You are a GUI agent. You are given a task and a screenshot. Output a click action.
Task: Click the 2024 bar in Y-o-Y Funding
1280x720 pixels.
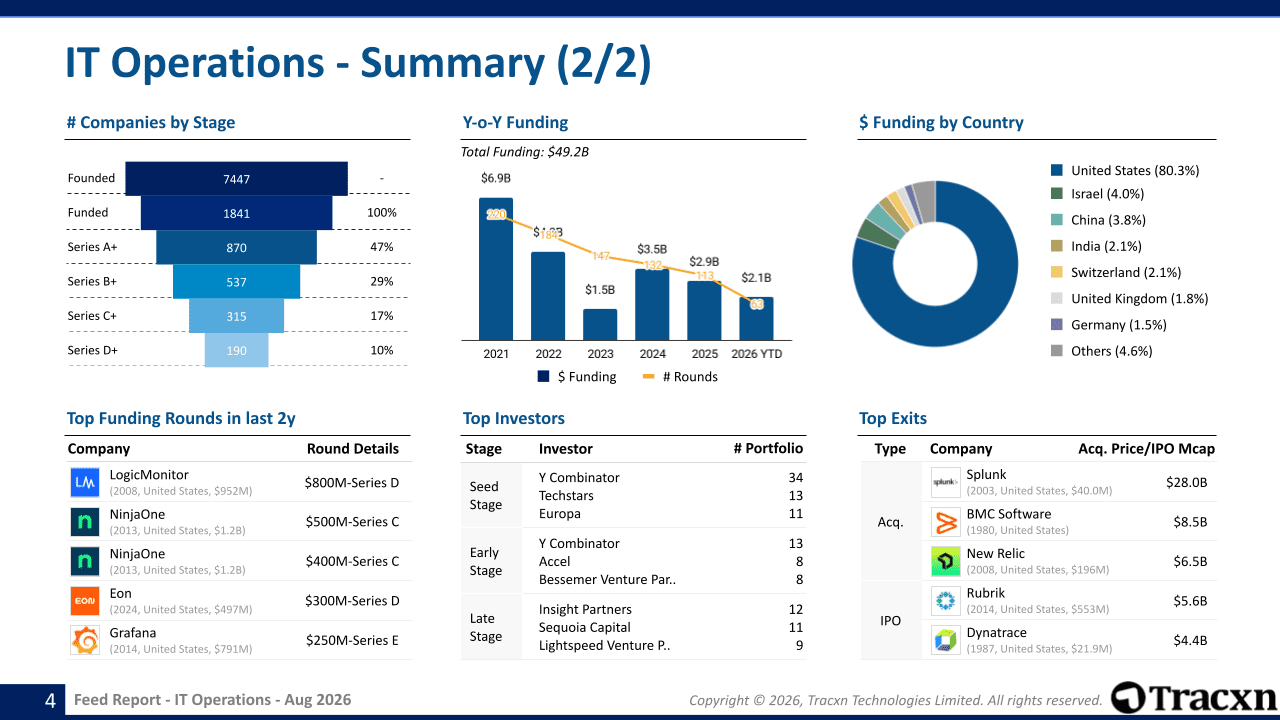652,305
